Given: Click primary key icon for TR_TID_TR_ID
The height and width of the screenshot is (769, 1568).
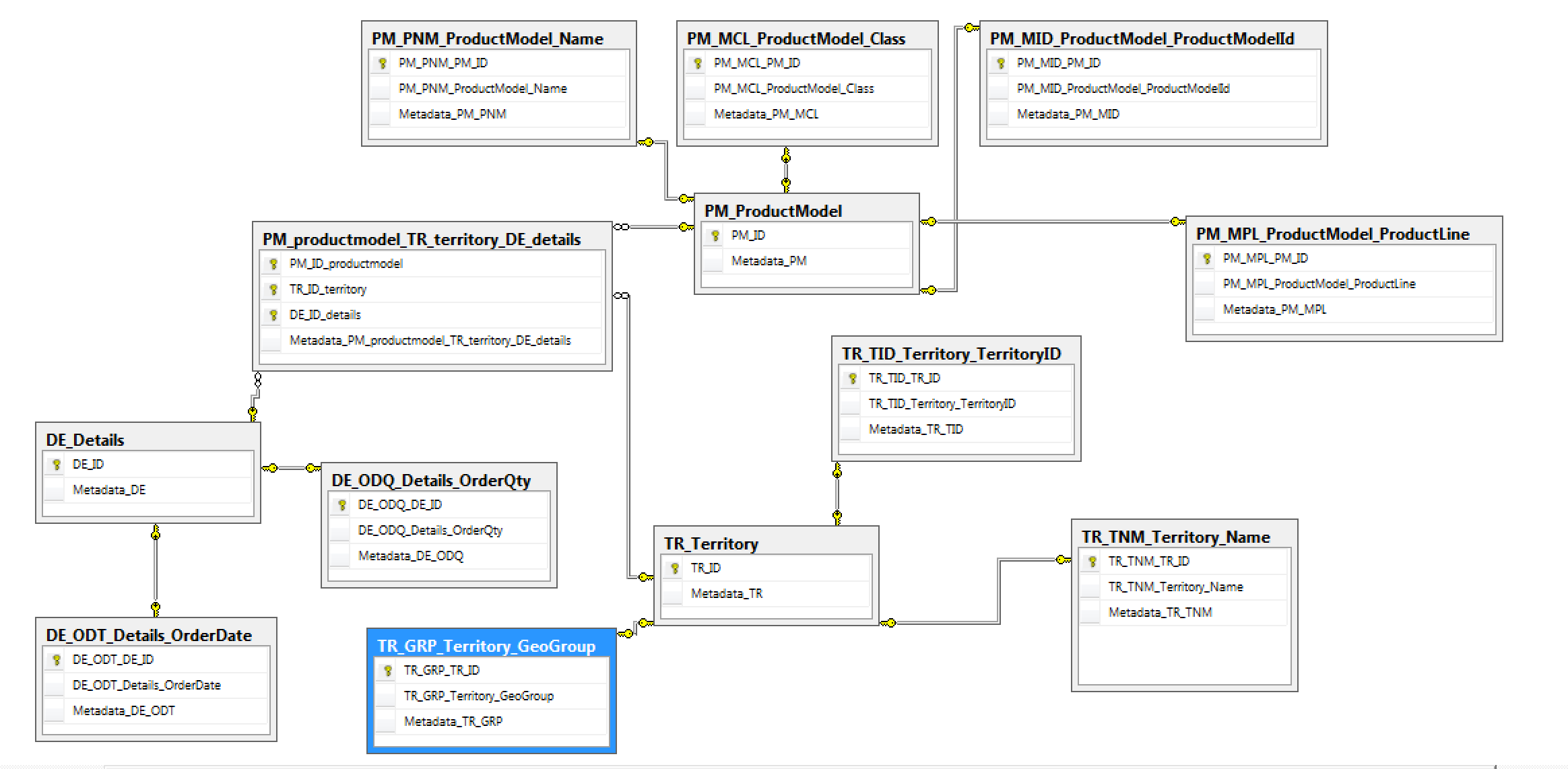Looking at the screenshot, I should (x=852, y=378).
